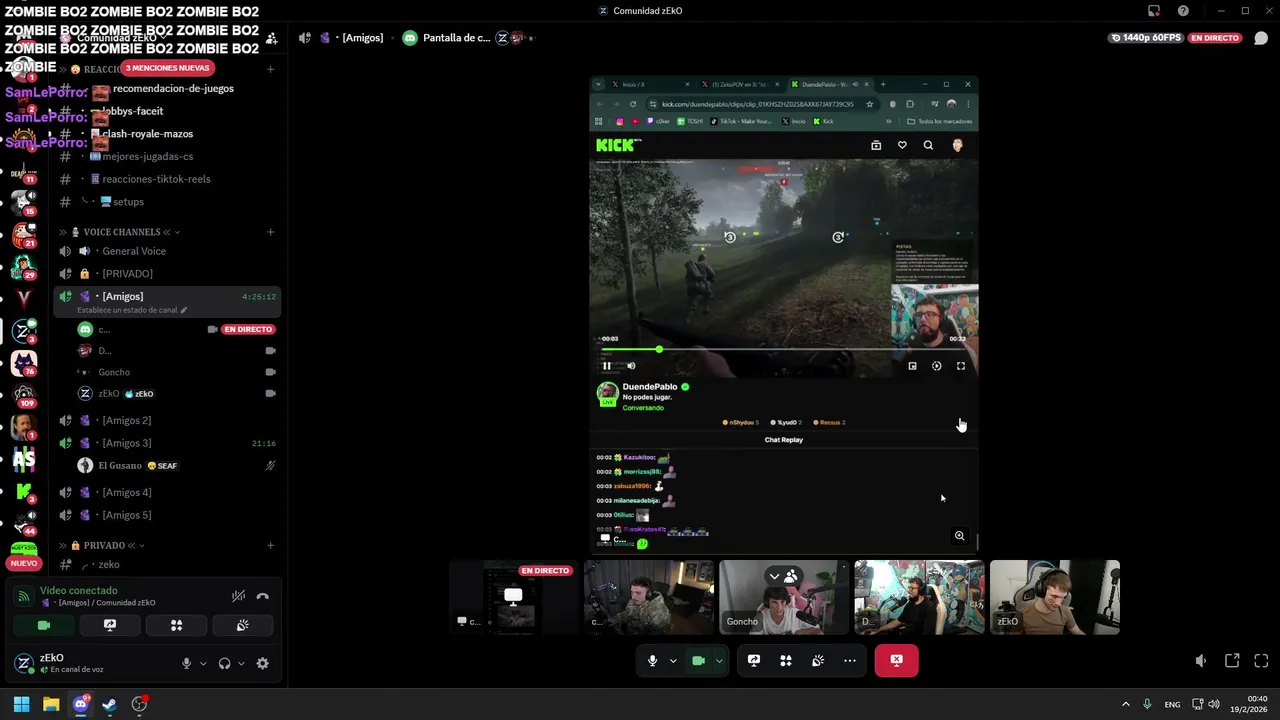Select the [Amigos] voice channel
The width and height of the screenshot is (1280, 720).
pos(122,296)
